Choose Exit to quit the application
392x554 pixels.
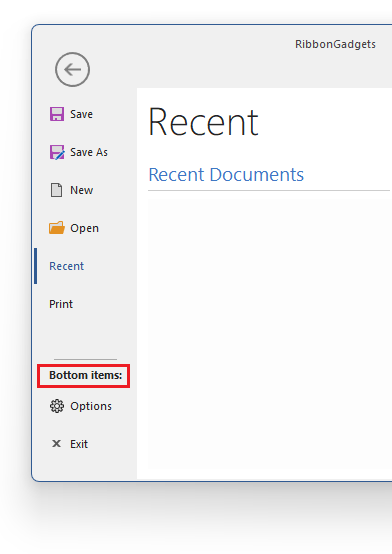pyautogui.click(x=86, y=444)
